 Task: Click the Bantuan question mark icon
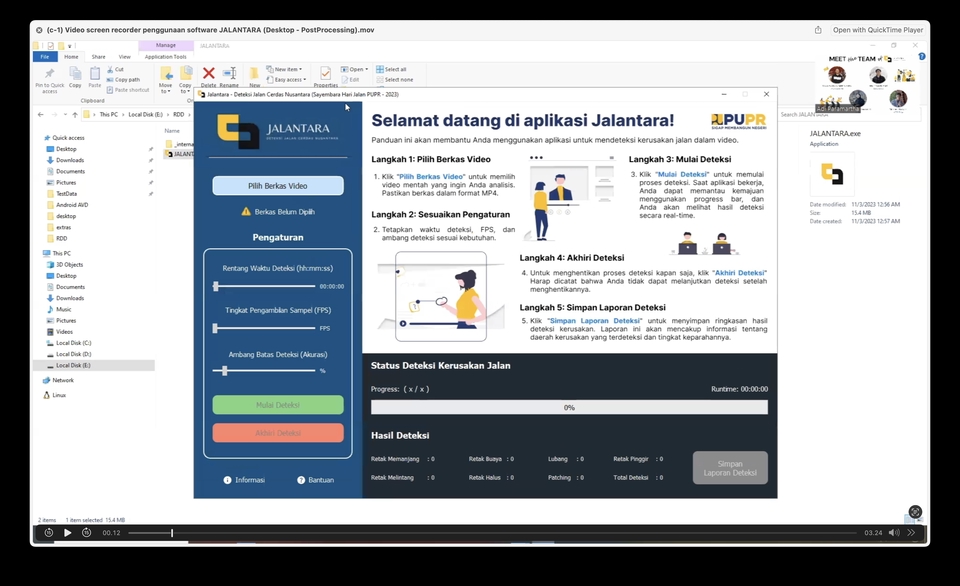tap(301, 480)
